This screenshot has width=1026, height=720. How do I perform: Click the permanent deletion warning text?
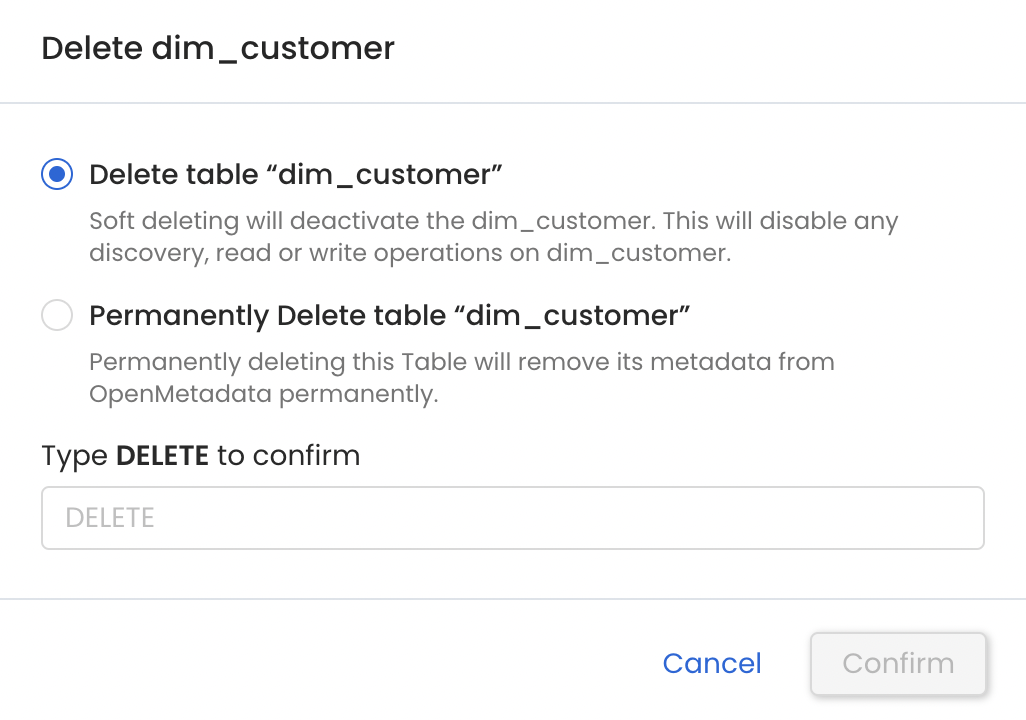click(x=462, y=377)
